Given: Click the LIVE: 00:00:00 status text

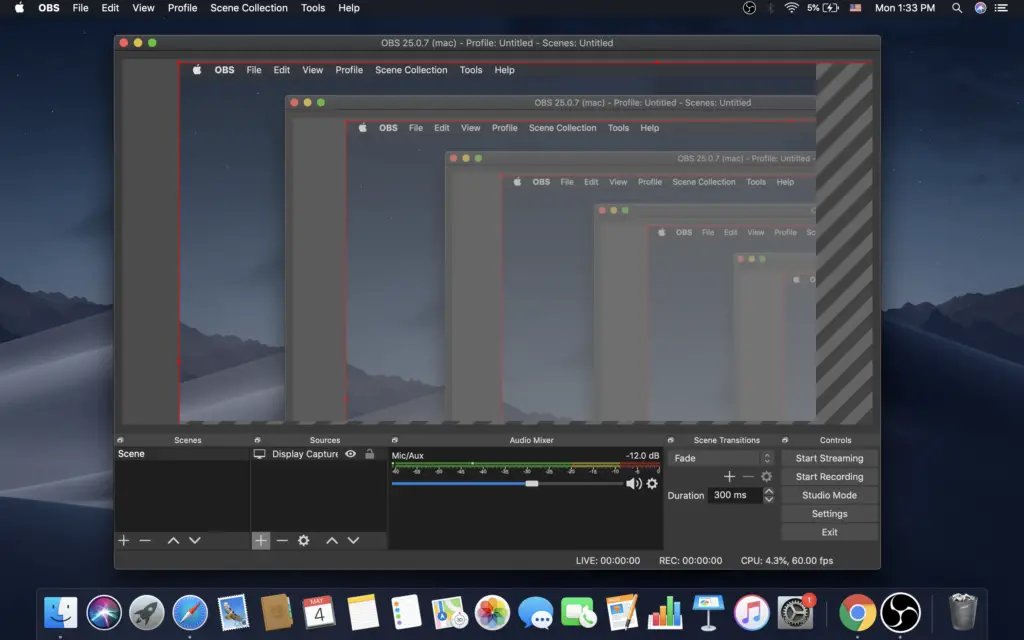Looking at the screenshot, I should click(x=608, y=560).
